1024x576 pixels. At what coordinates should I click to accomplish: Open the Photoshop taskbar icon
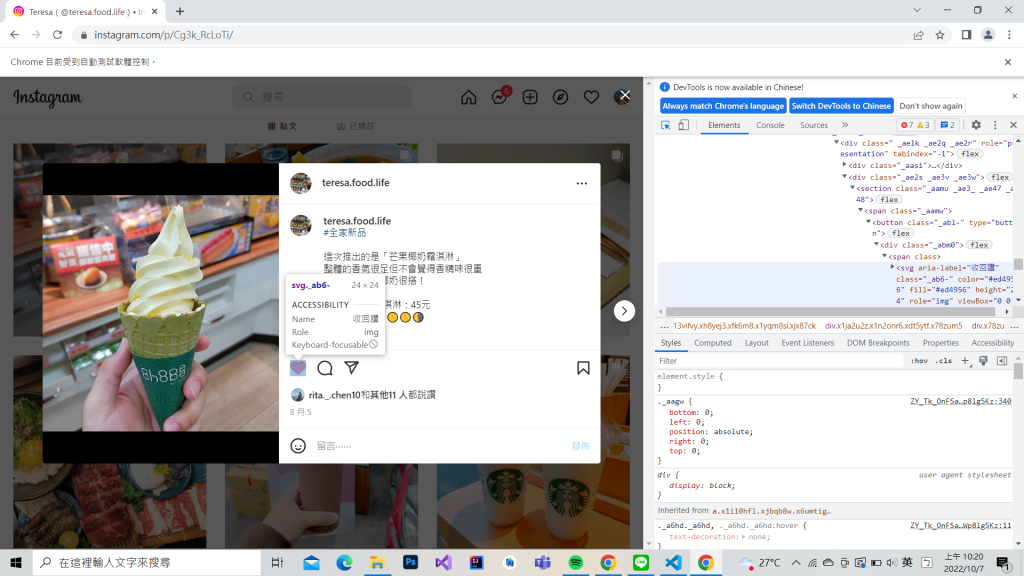[410, 562]
